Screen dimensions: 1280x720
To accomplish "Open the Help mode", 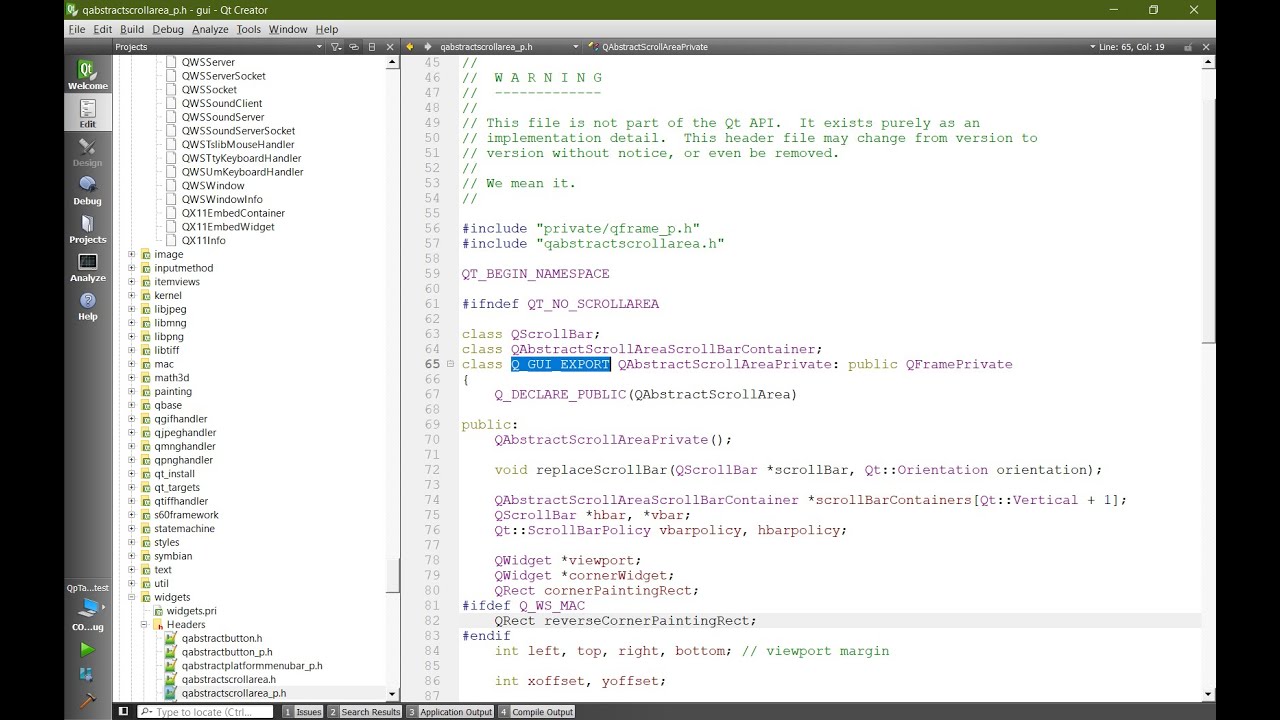I will coord(87,306).
